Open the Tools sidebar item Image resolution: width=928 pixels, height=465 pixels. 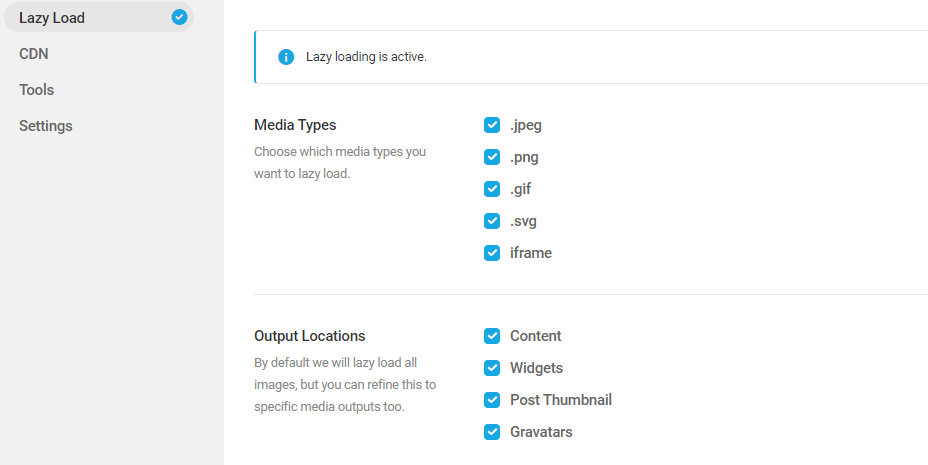click(36, 90)
